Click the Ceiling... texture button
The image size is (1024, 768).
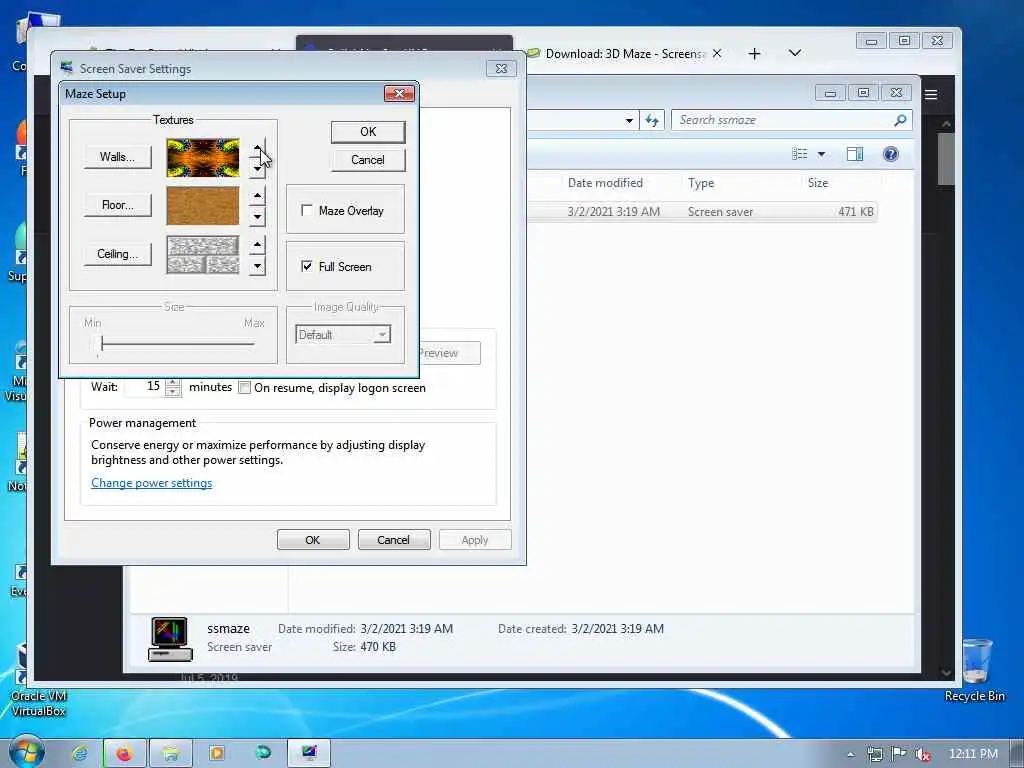[118, 254]
